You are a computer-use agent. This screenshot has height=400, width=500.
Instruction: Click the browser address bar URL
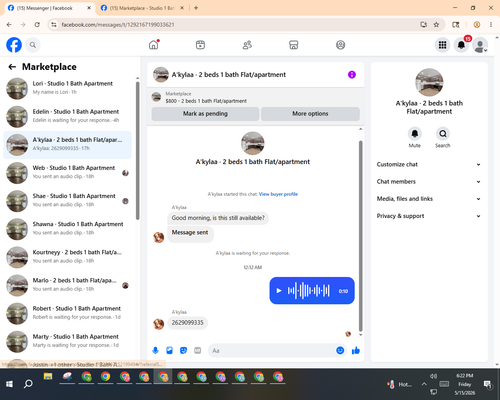pyautogui.click(x=118, y=25)
